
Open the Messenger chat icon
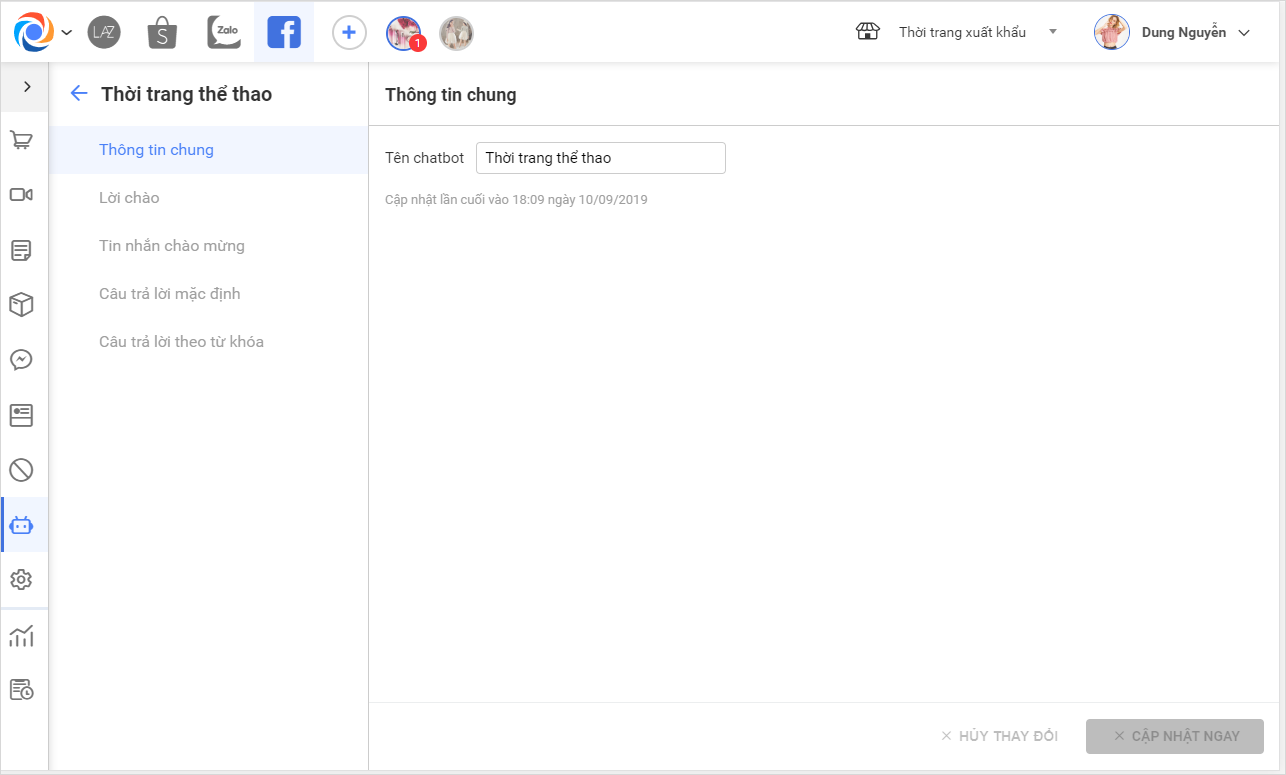pyautogui.click(x=22, y=360)
